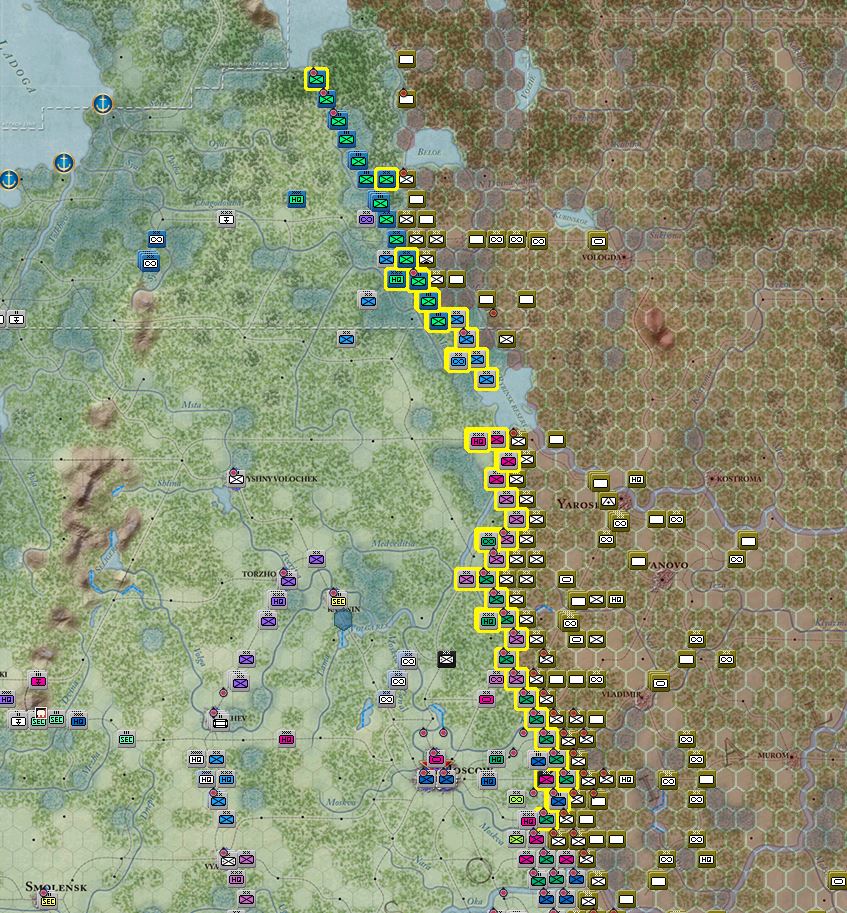Select the white infantry counter at Vyshny Volochek
This screenshot has height=913, width=847.
click(x=236, y=479)
